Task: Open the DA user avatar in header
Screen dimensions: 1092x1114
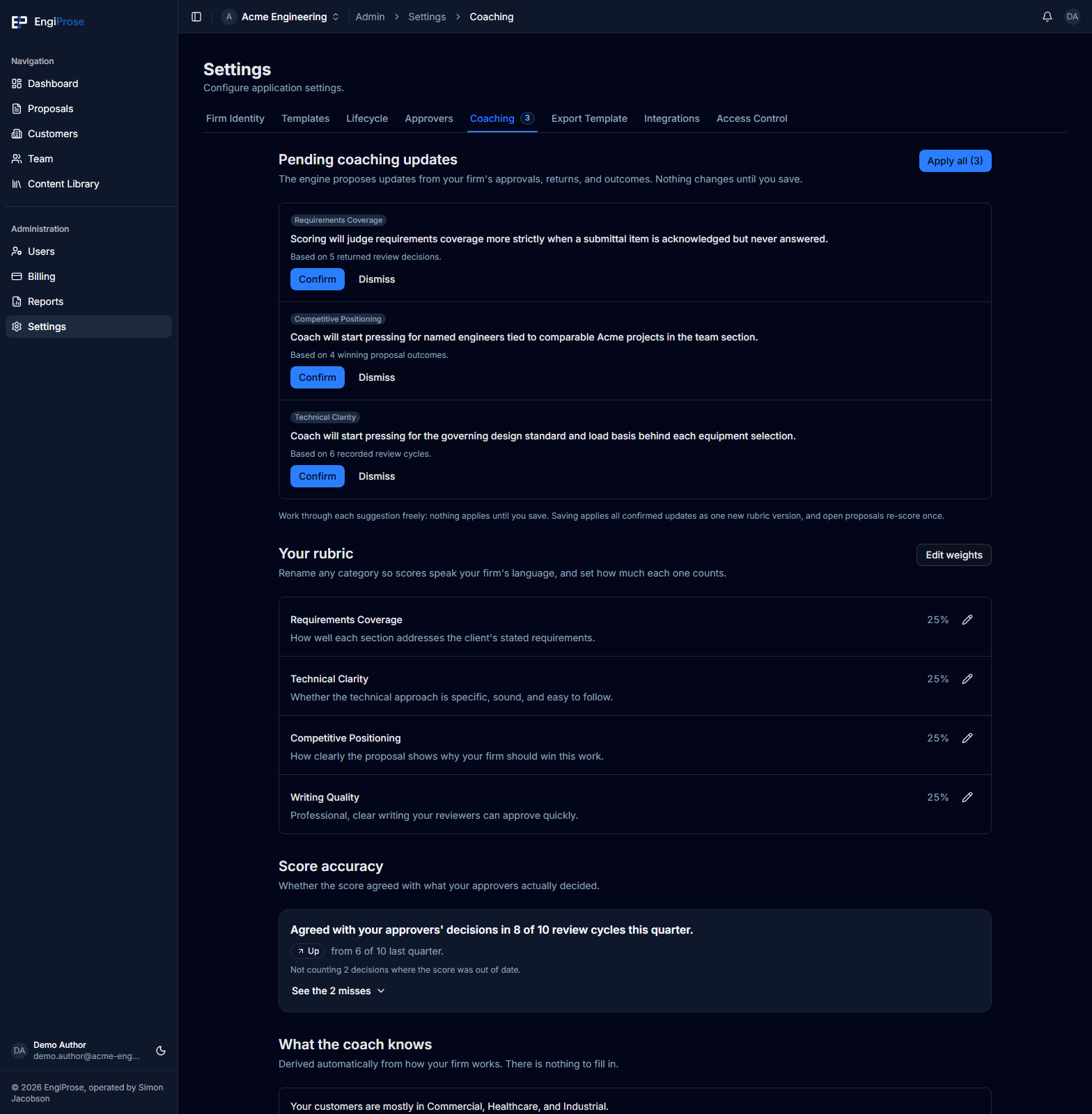Action: [x=1072, y=17]
